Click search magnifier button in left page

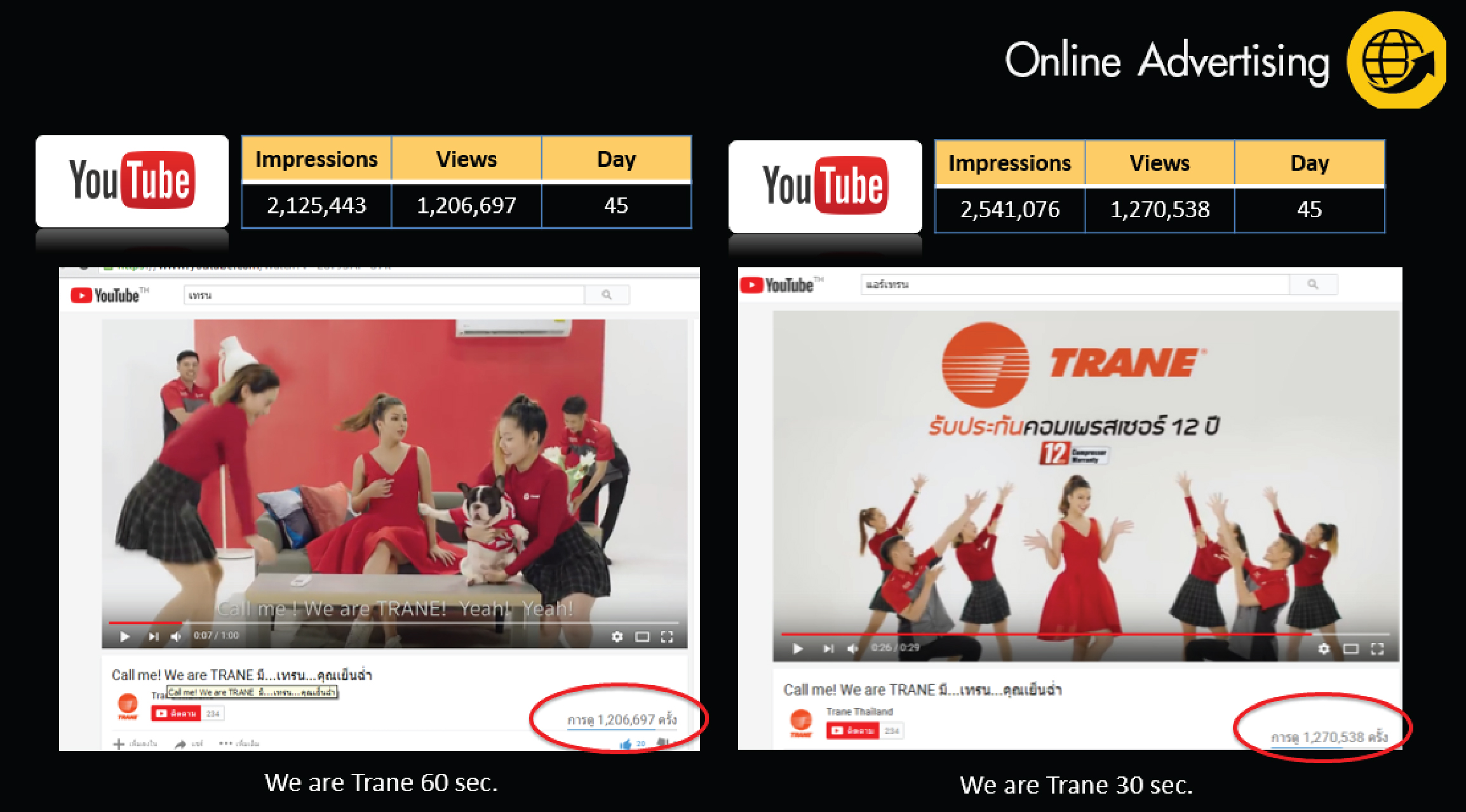[607, 295]
